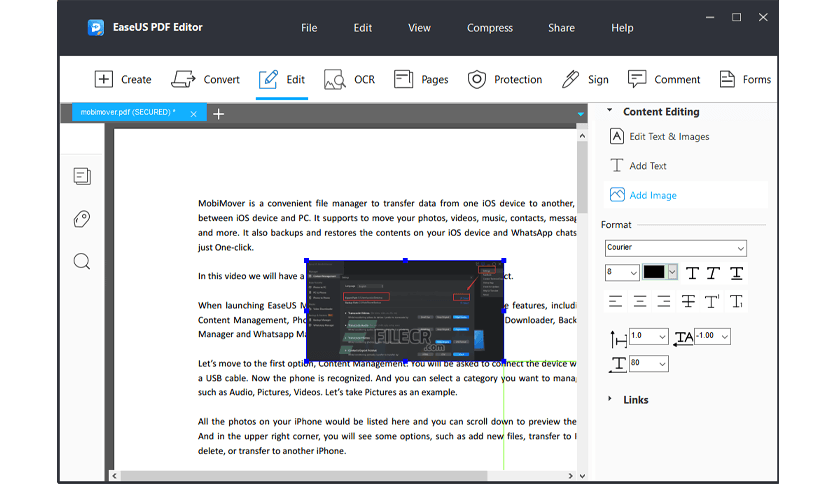
Task: Align text right
Action: pyautogui.click(x=664, y=302)
